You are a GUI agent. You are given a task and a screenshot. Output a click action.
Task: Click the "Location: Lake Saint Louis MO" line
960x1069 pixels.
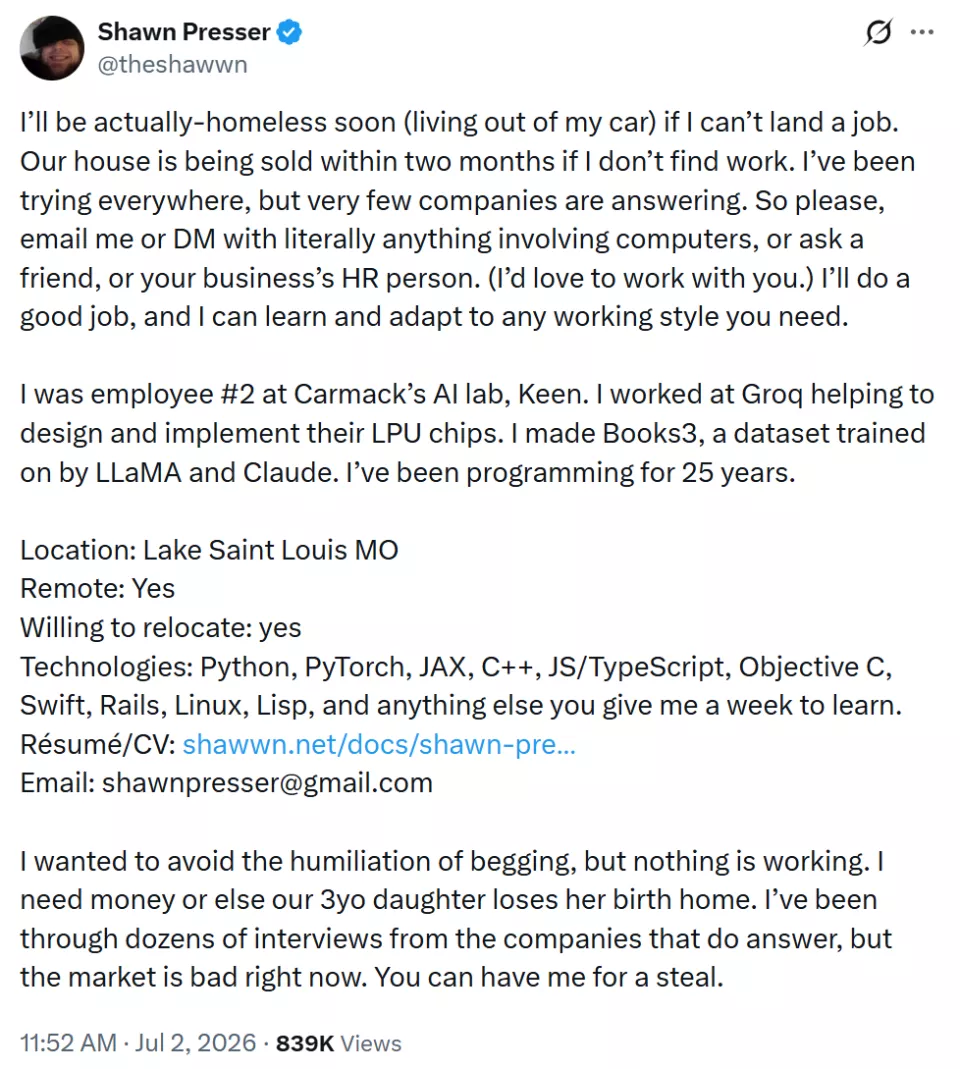pyautogui.click(x=209, y=549)
